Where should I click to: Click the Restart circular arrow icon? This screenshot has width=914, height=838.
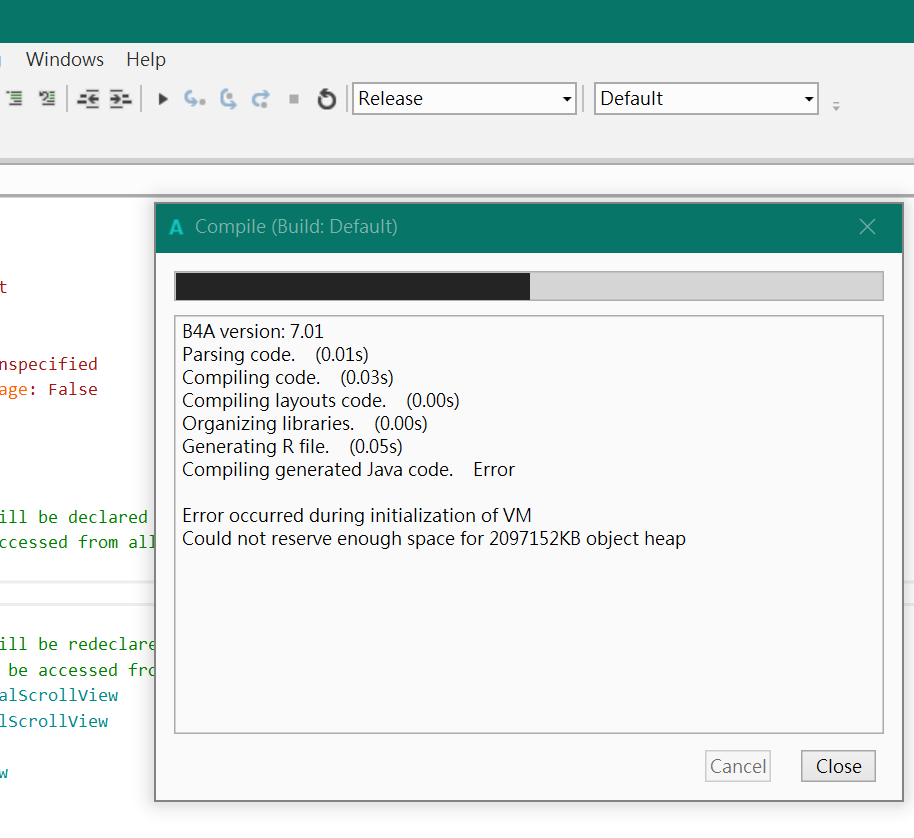(x=326, y=99)
